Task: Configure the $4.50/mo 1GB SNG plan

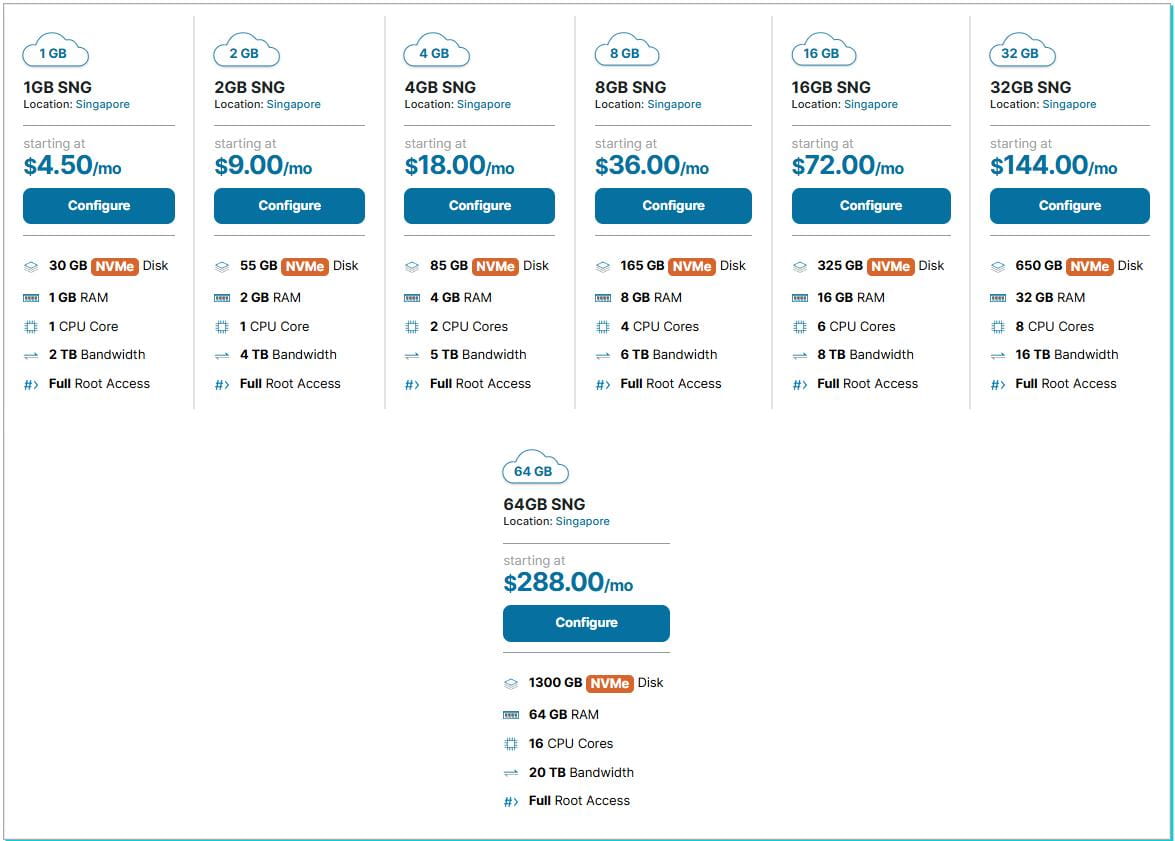Action: [x=99, y=206]
